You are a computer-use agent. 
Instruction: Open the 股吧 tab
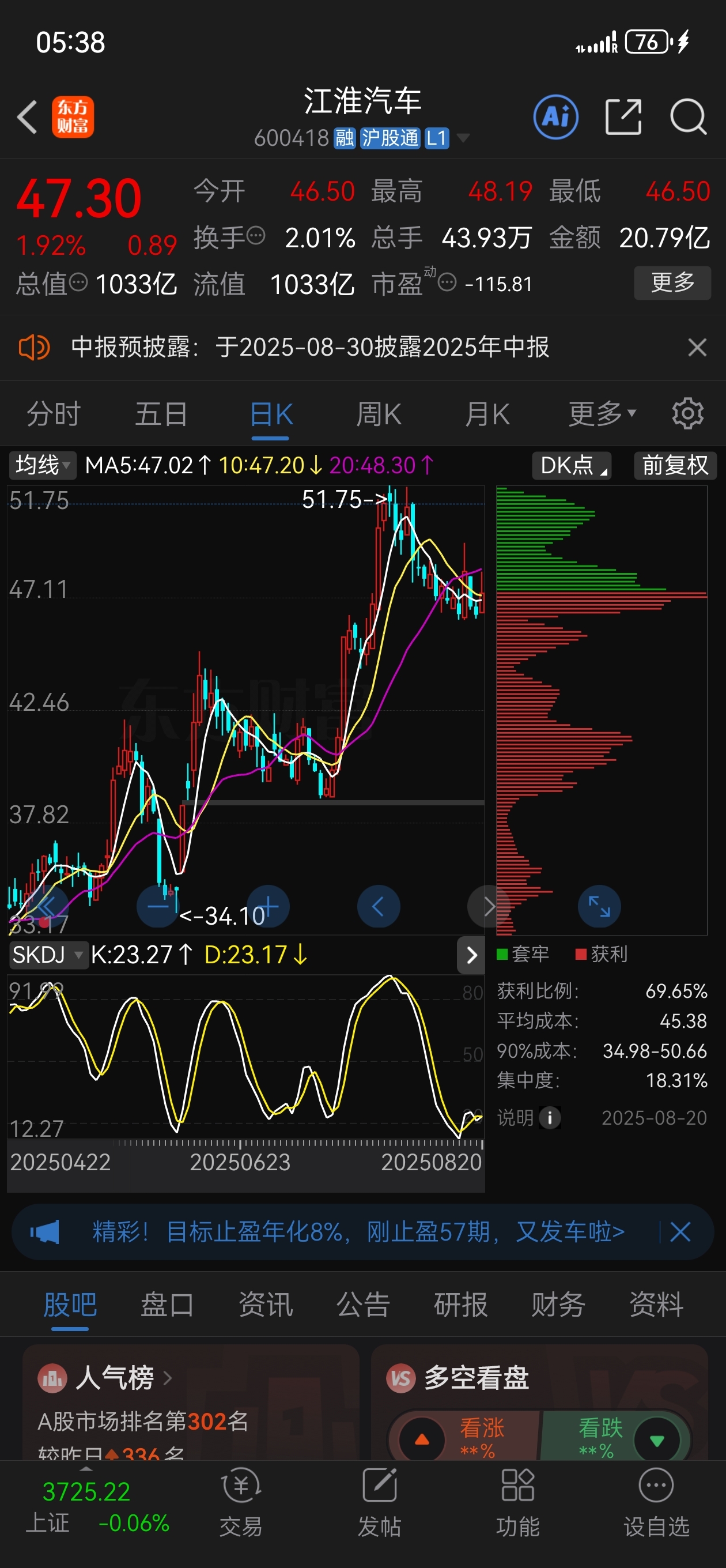[70, 1305]
